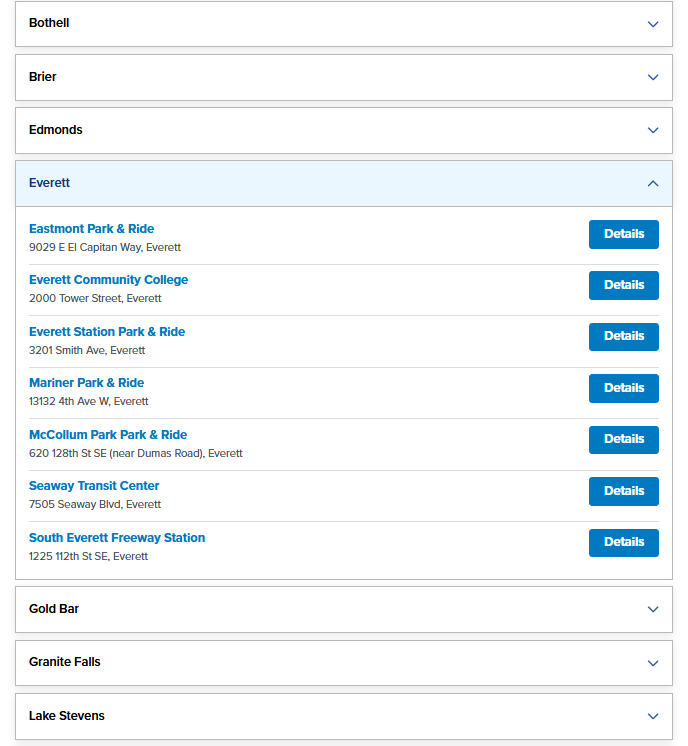View Details for Everett Community College

coord(624,285)
